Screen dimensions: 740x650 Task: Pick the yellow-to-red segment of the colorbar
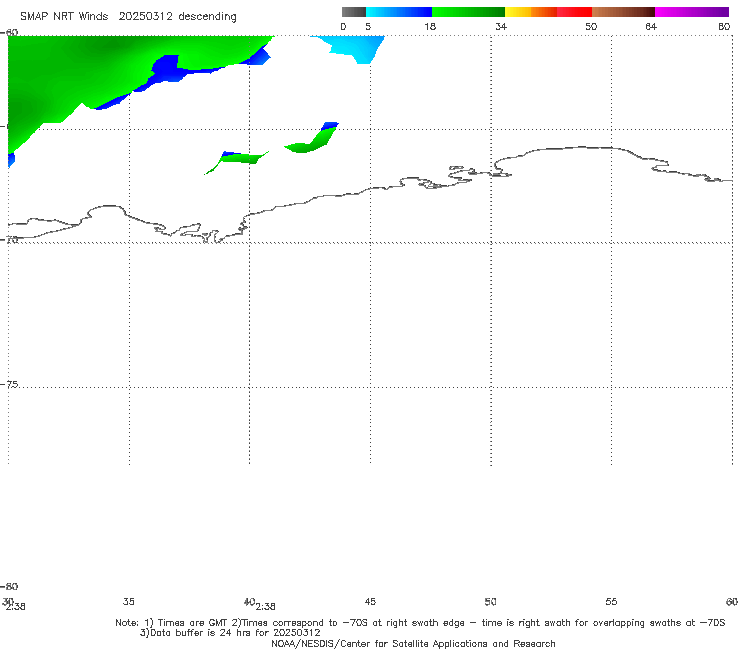(548, 12)
